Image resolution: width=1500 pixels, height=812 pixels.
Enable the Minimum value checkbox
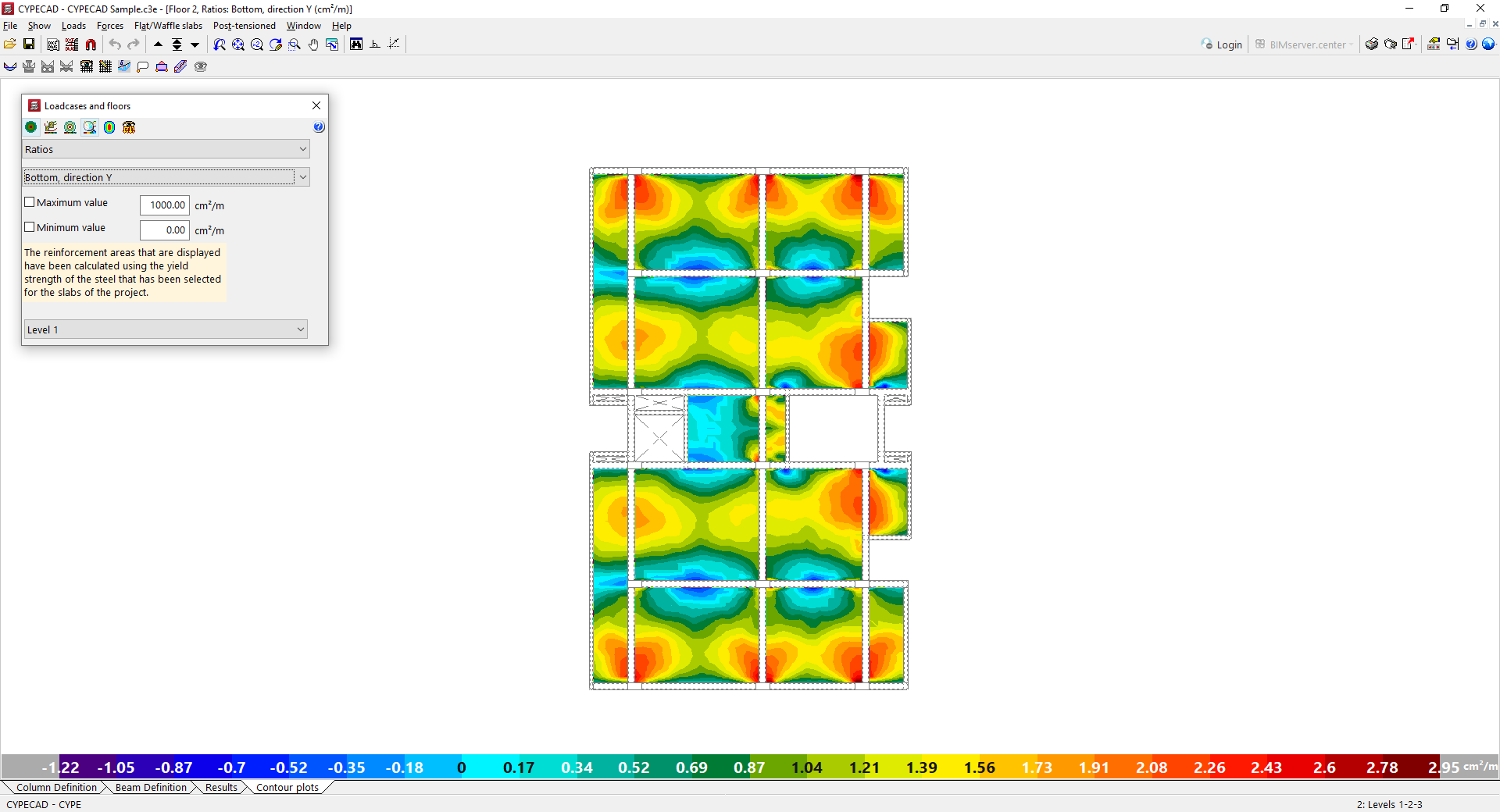pos(30,227)
